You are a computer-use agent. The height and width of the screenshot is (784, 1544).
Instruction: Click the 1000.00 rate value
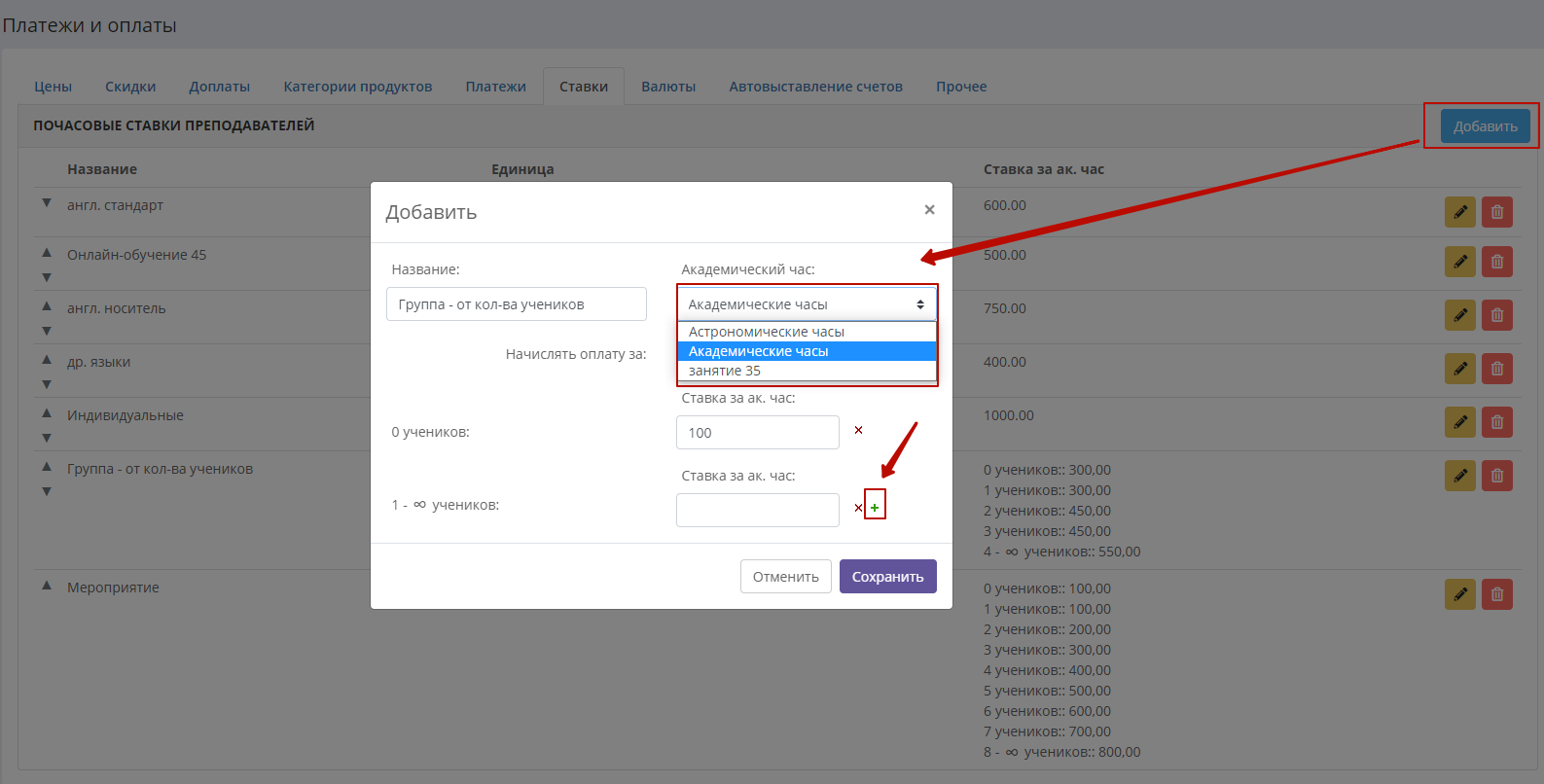[1009, 415]
